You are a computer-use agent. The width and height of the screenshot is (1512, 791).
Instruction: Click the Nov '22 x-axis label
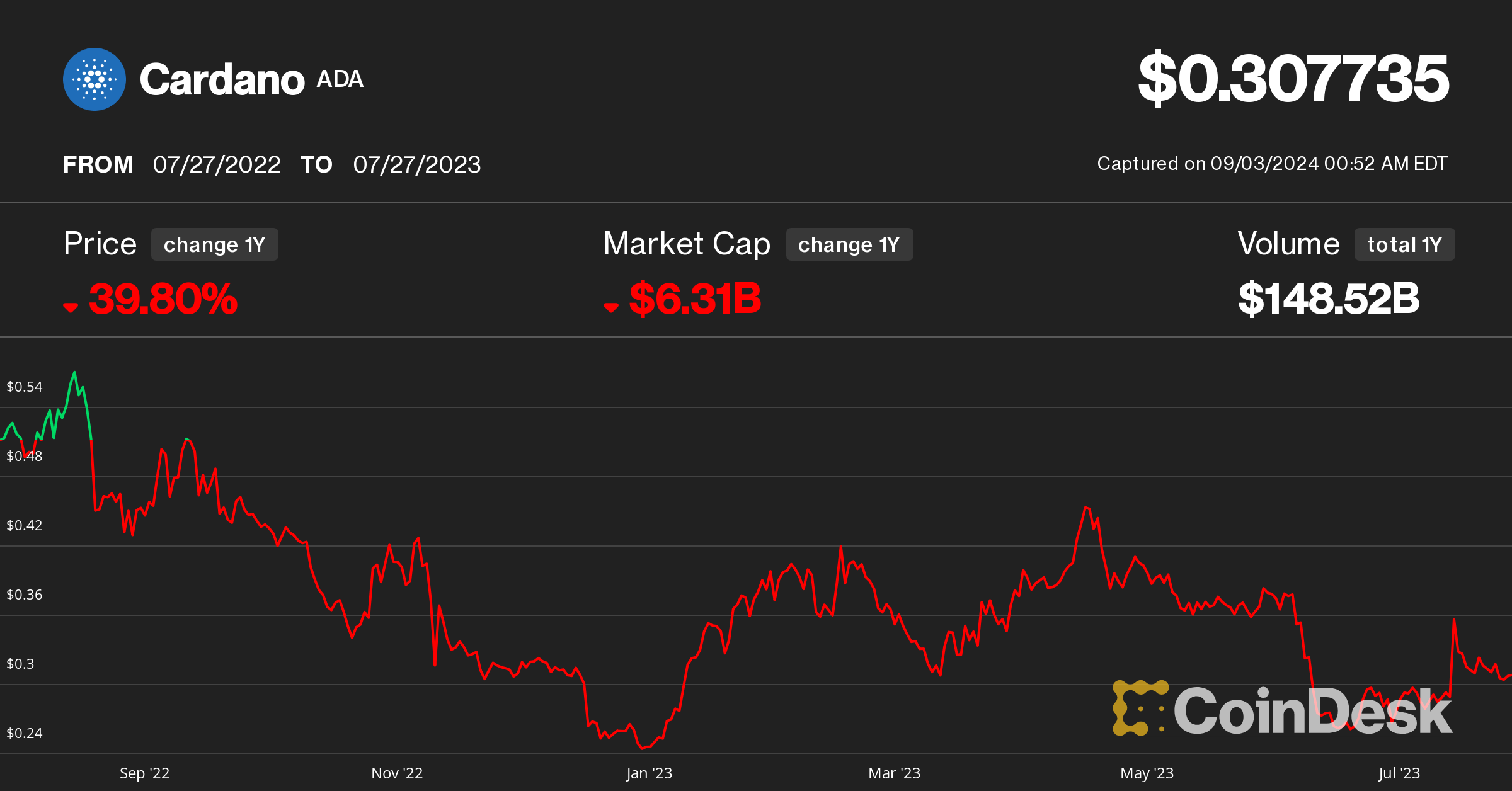click(x=397, y=773)
